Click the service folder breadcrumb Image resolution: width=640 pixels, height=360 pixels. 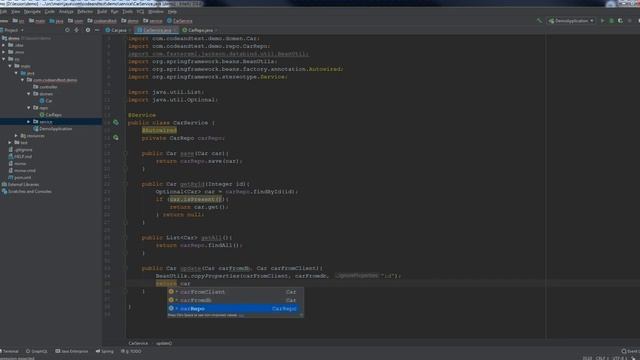(153, 21)
